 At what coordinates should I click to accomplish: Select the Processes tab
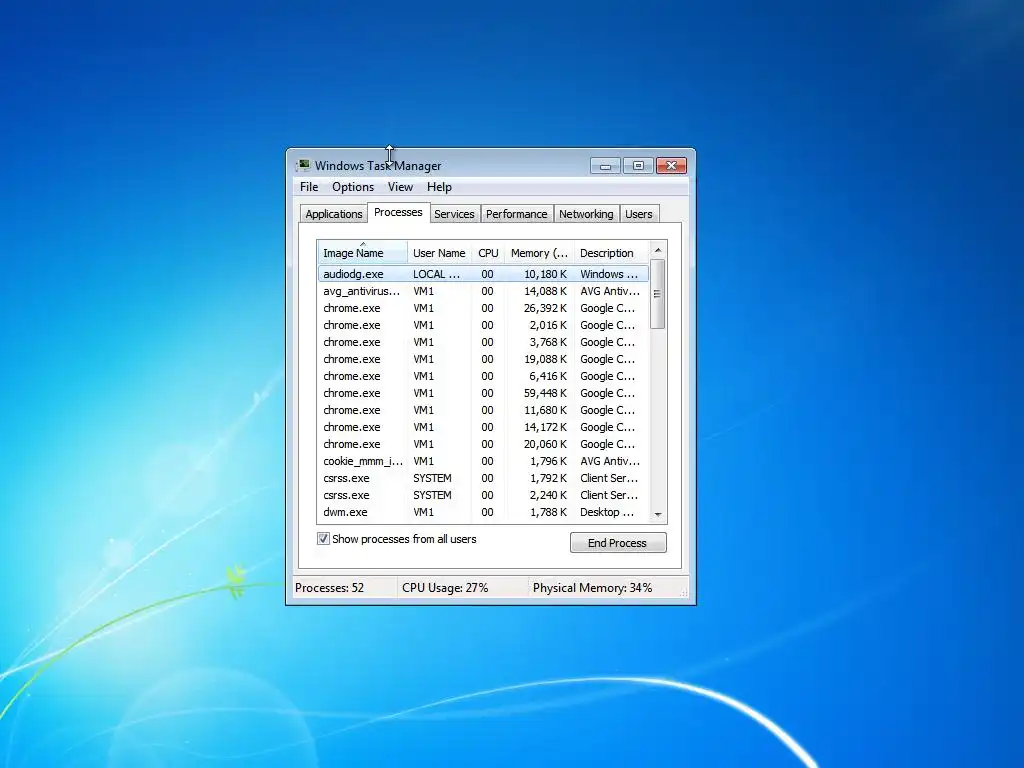click(x=398, y=212)
